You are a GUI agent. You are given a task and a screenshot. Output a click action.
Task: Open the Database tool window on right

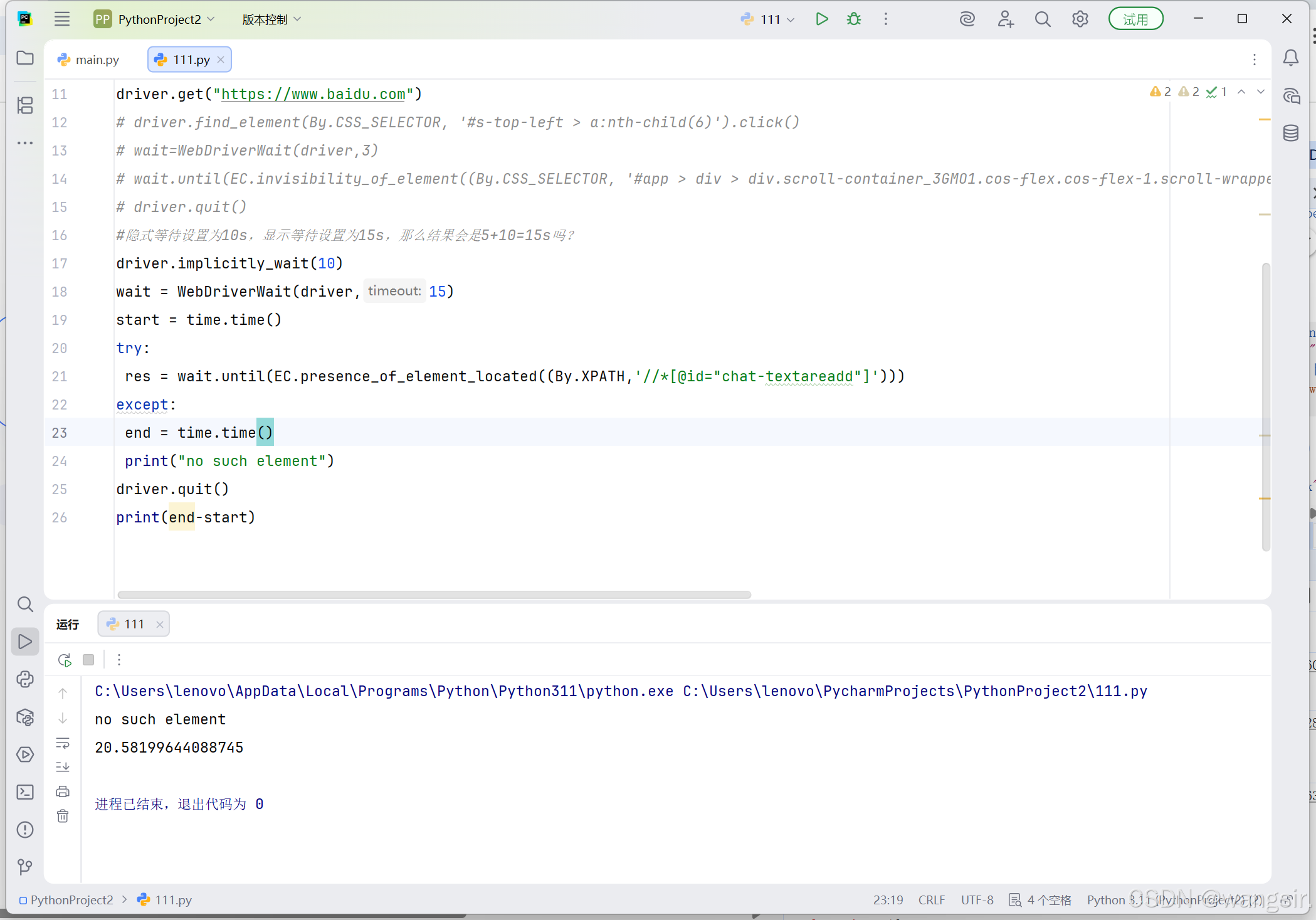[1291, 133]
